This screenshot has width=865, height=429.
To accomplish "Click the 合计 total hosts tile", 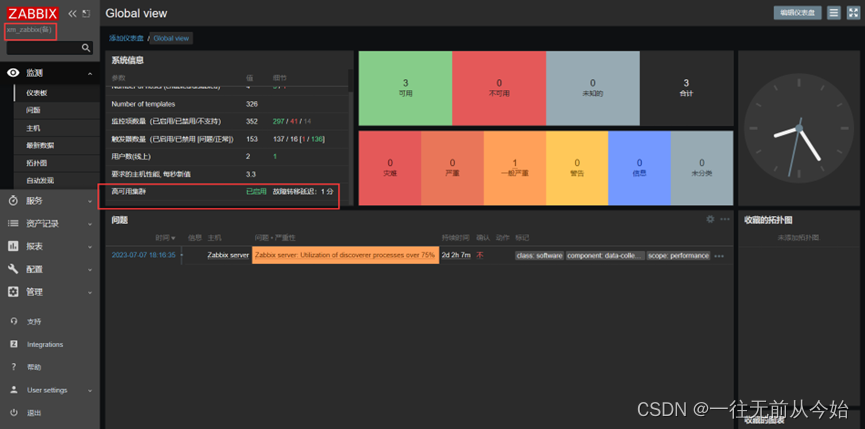I will (686, 88).
